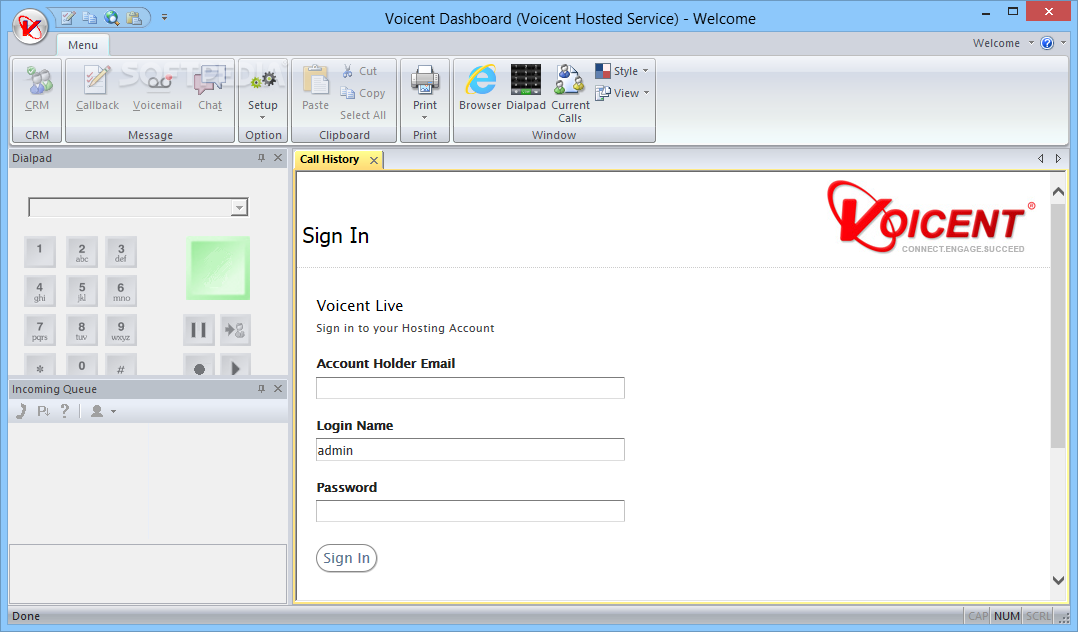This screenshot has height=632, width=1078.
Task: Click dialpad key 2 abc
Action: click(x=82, y=252)
